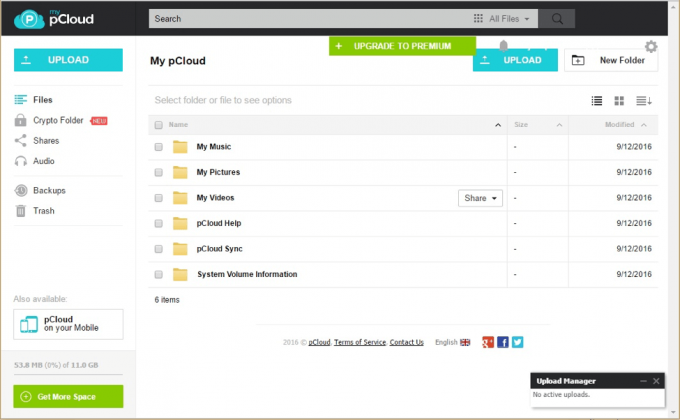The height and width of the screenshot is (420, 680).
Task: Open the pCloud footer link
Action: pos(319,342)
